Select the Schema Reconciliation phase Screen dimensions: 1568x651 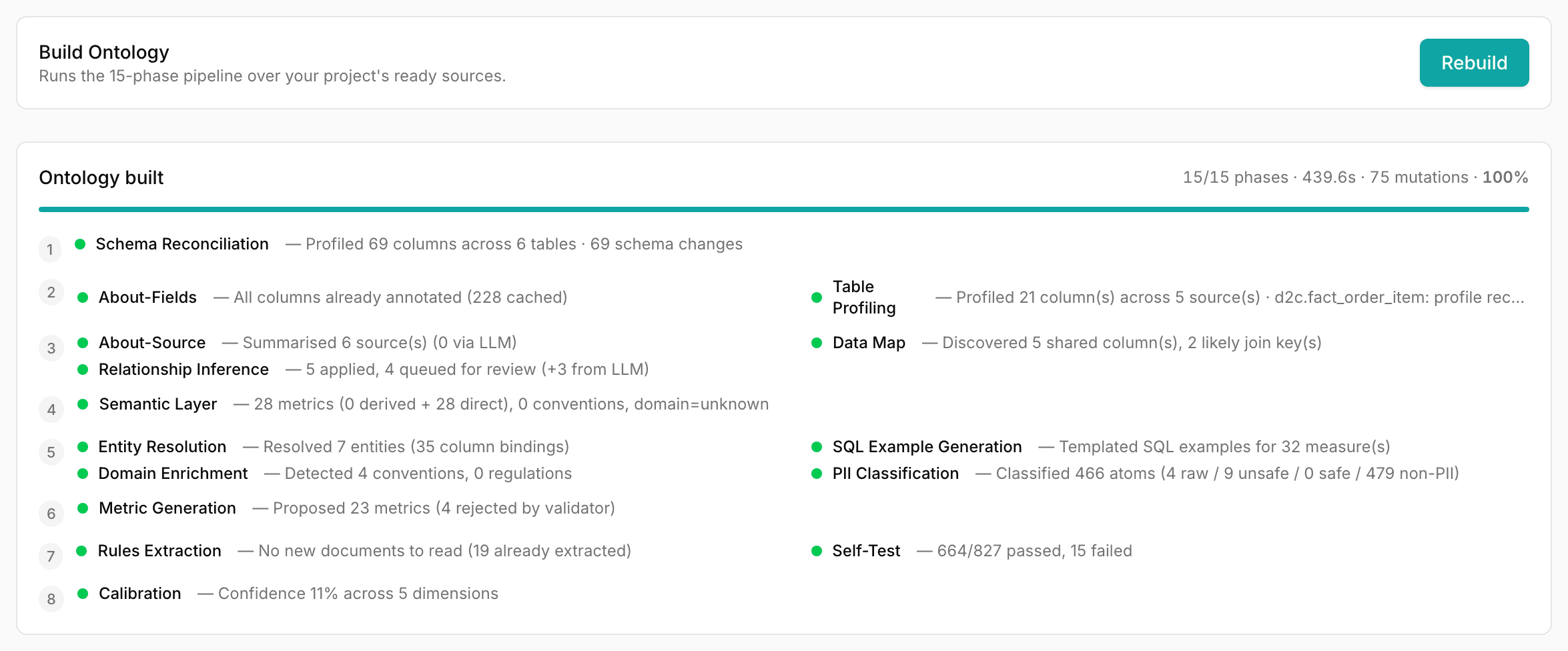point(182,244)
